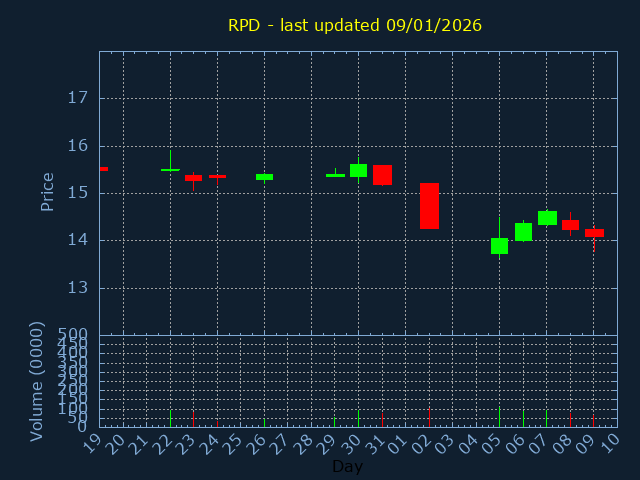Click the red volume bar on day 31
The height and width of the screenshot is (480, 640).
pos(382,419)
